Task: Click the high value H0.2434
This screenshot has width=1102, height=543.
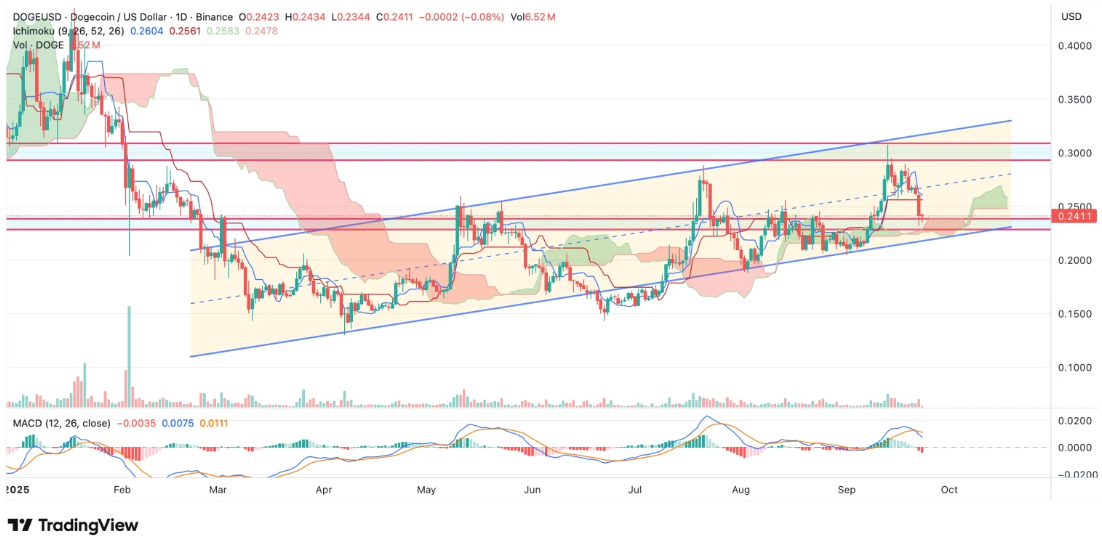Action: pos(306,17)
